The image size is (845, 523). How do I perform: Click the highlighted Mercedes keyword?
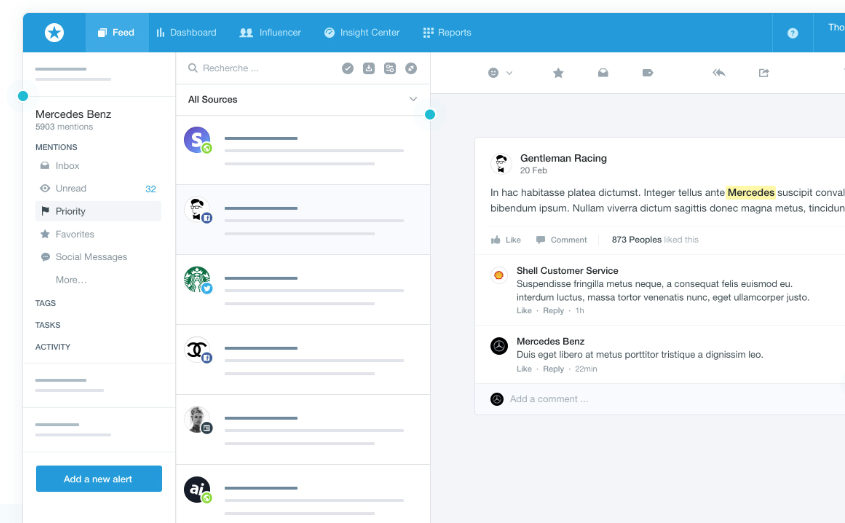[x=751, y=192]
